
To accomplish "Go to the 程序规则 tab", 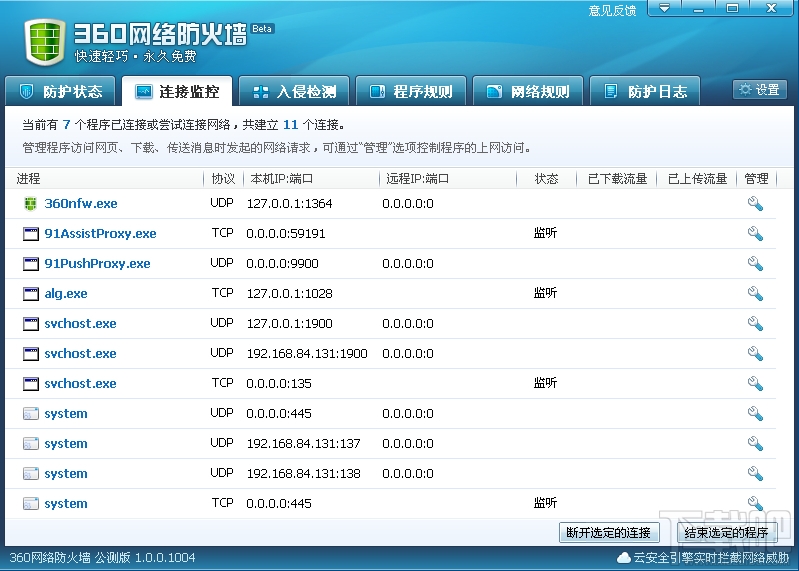I will tap(411, 91).
